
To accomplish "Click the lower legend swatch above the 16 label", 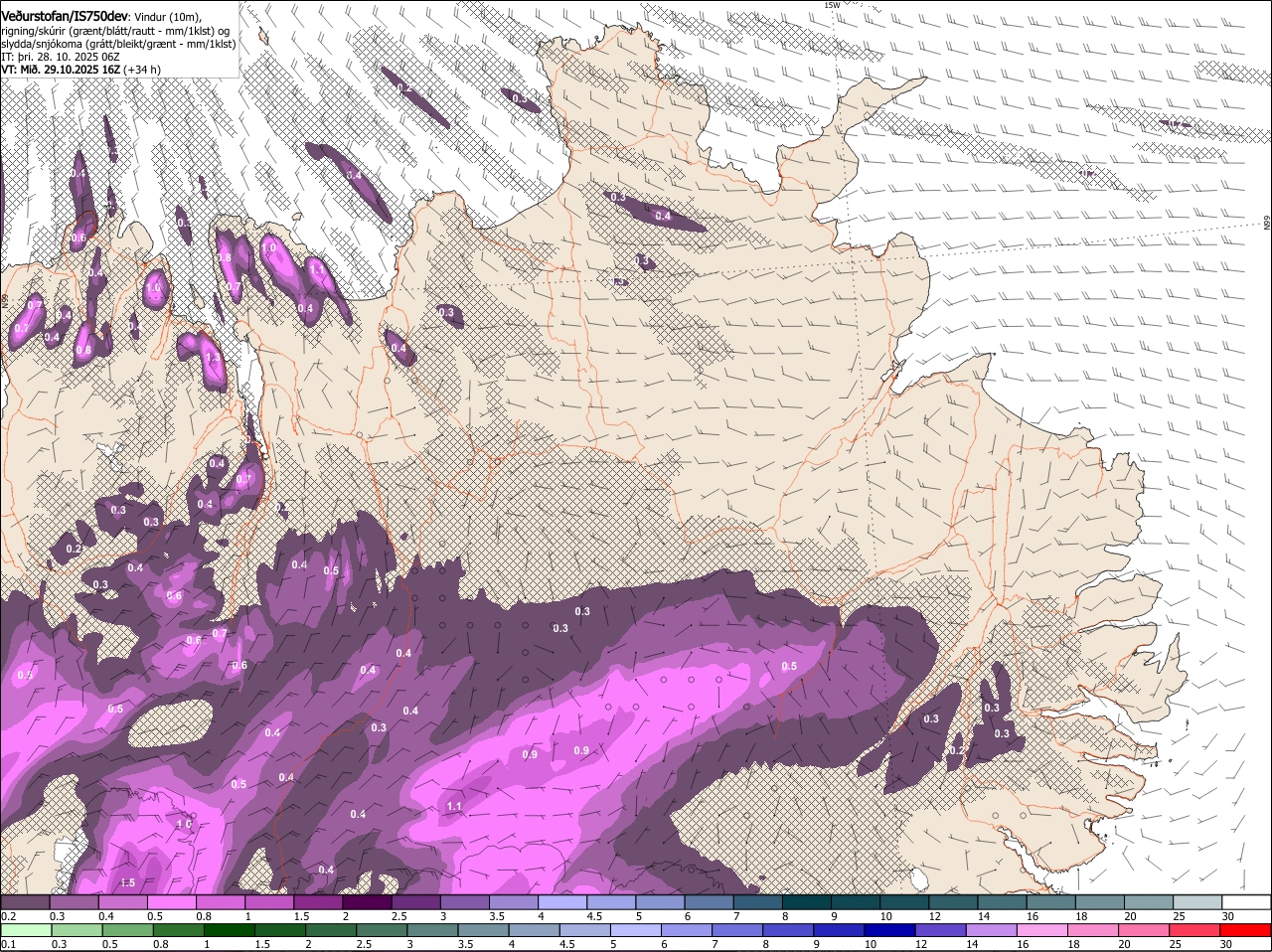I will [1043, 931].
